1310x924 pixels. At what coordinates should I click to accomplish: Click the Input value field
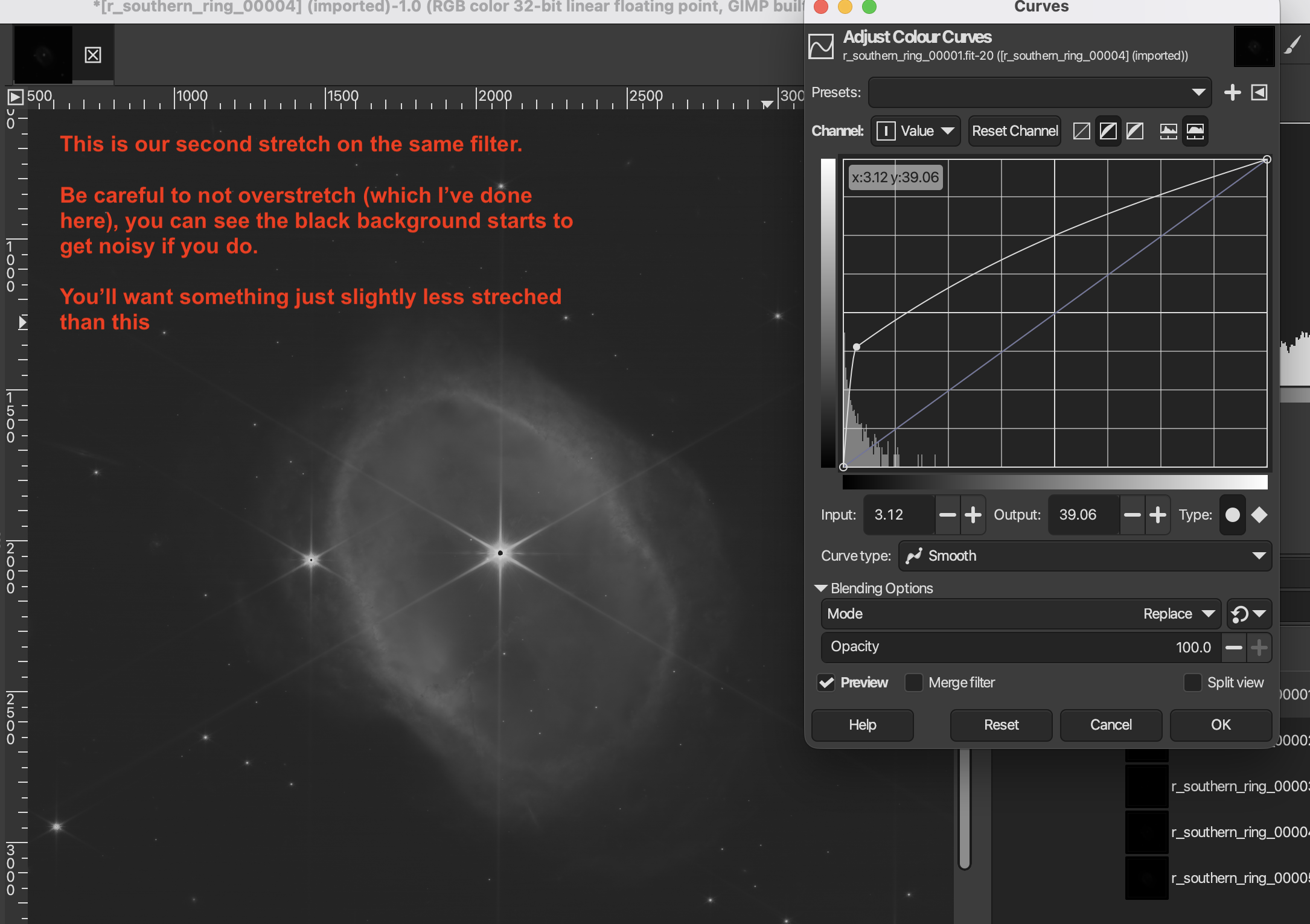(x=899, y=515)
